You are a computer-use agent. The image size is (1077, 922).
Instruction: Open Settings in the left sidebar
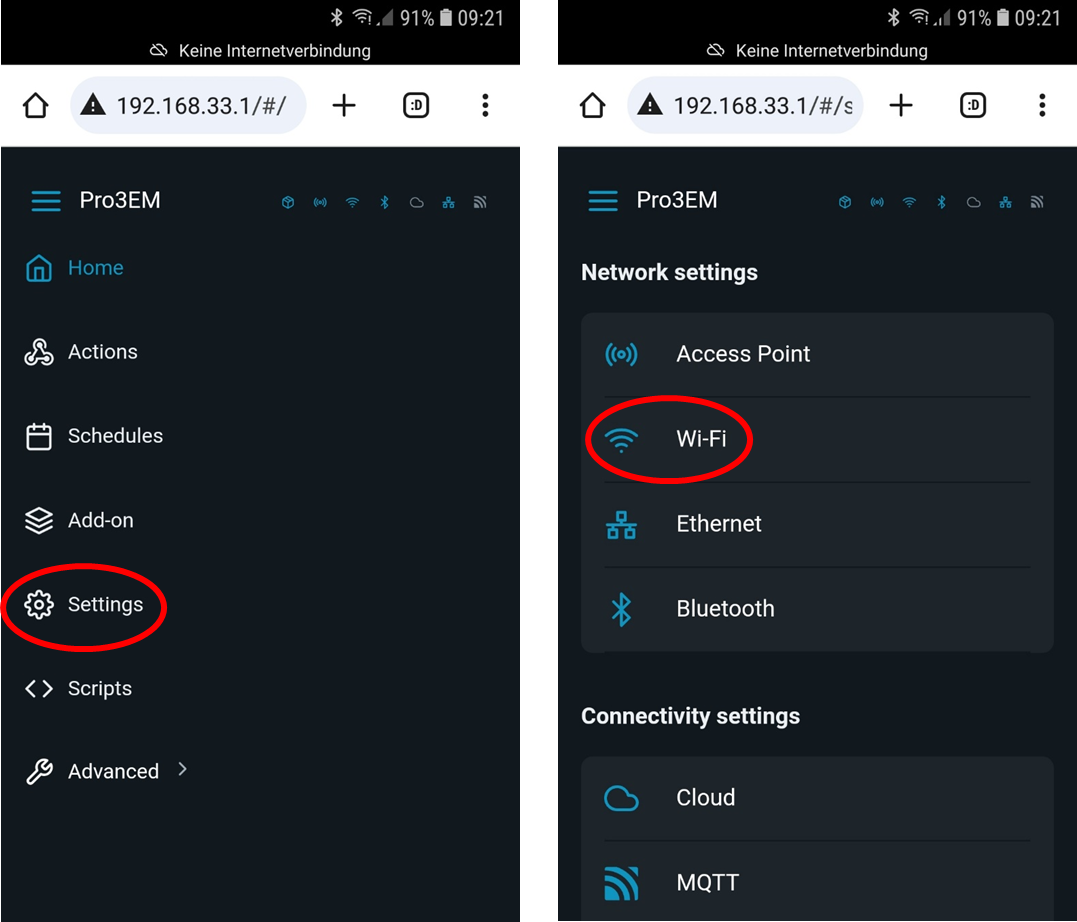(x=84, y=605)
